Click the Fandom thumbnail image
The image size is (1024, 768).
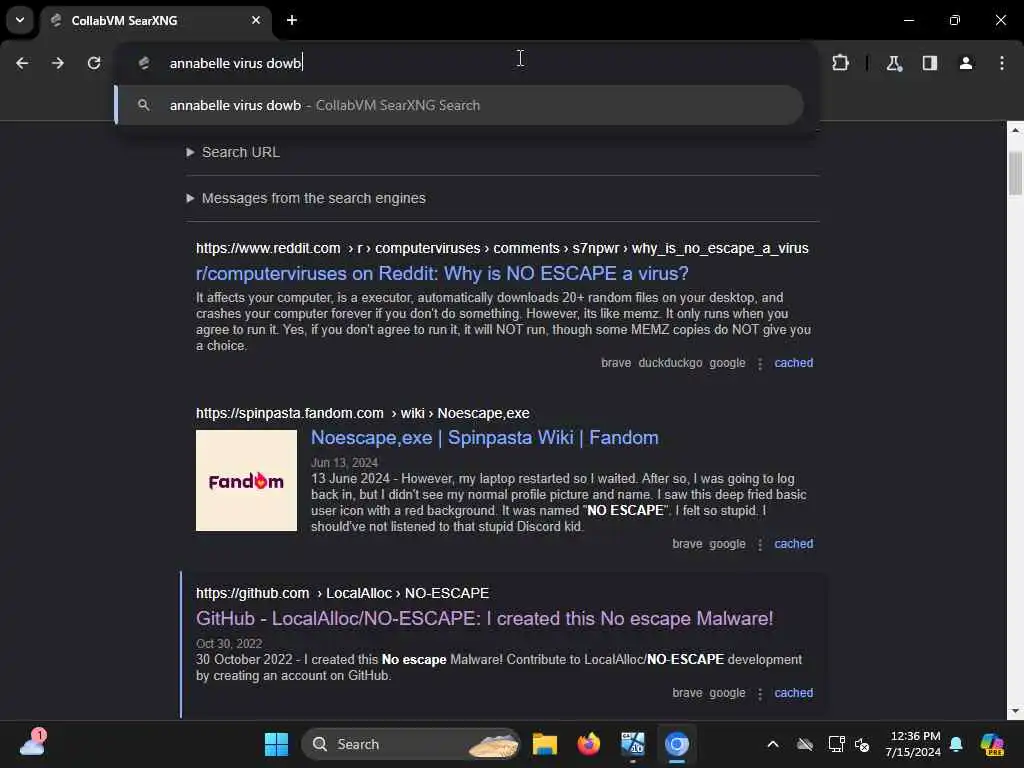[246, 481]
